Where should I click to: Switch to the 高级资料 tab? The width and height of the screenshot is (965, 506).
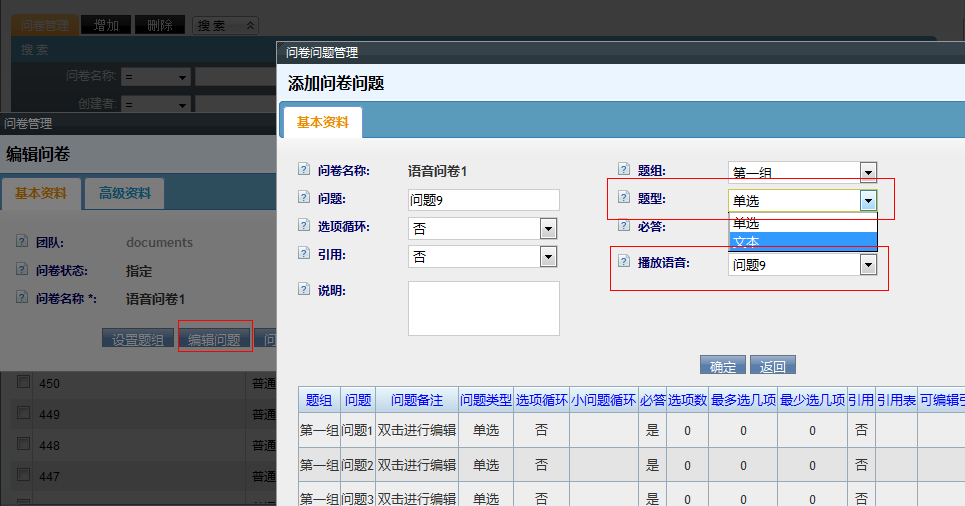(124, 193)
